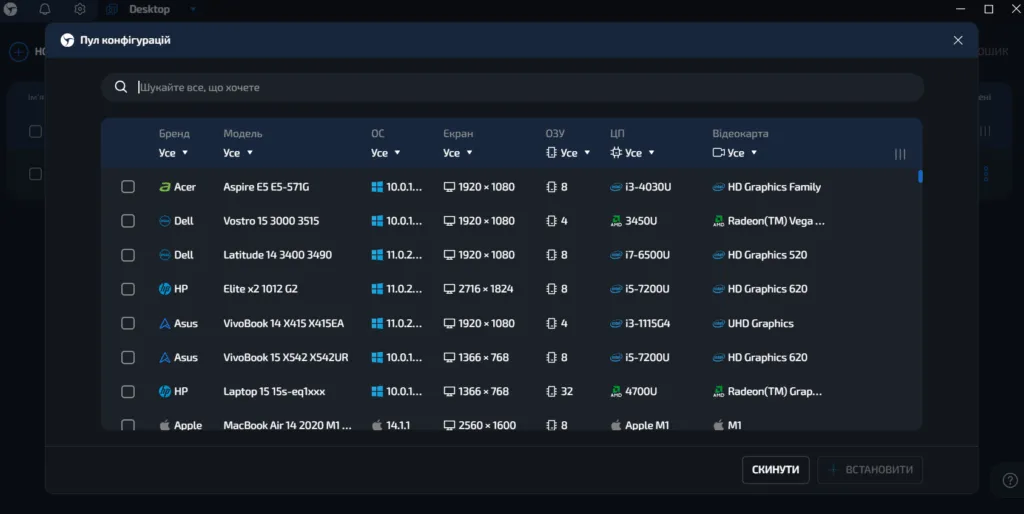Click monitor icon beside 2716 × 1824

click(449, 289)
